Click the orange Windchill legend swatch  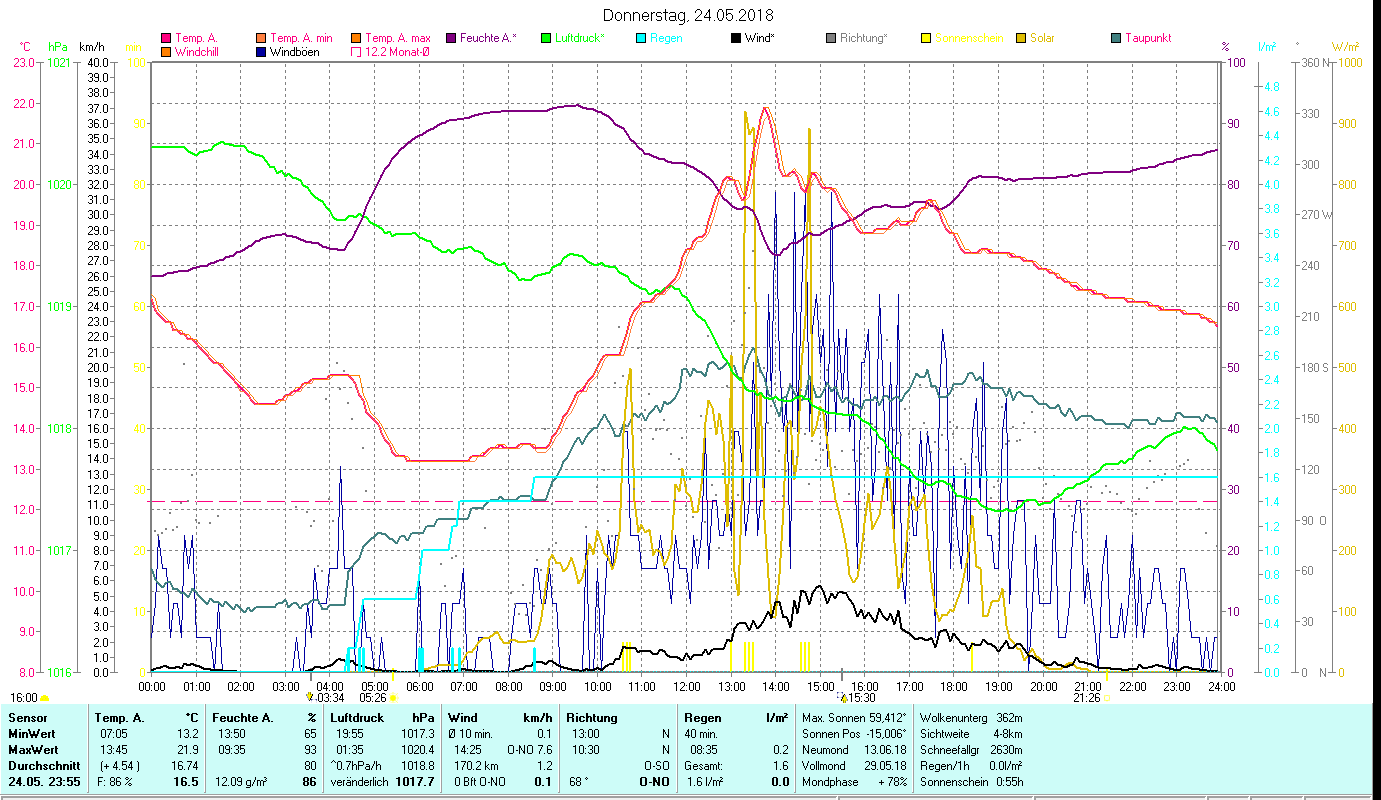tap(167, 51)
